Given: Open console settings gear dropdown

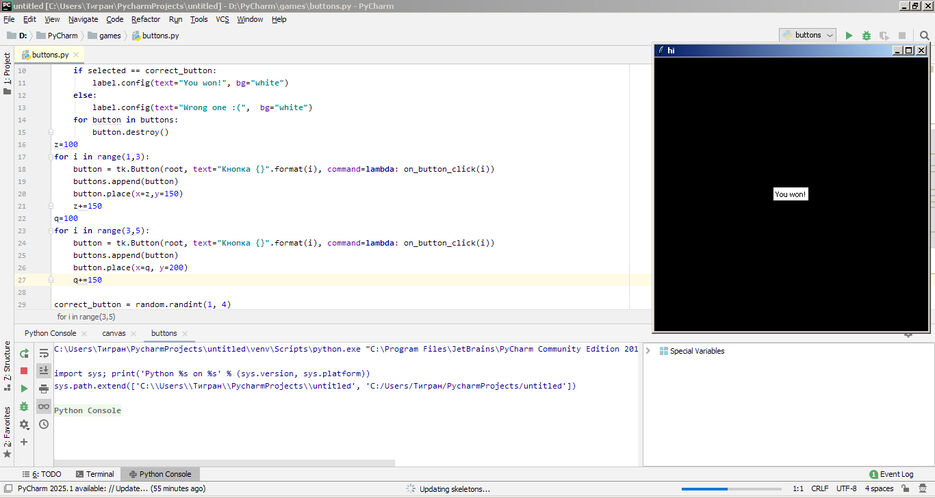Looking at the screenshot, I should coord(24,424).
